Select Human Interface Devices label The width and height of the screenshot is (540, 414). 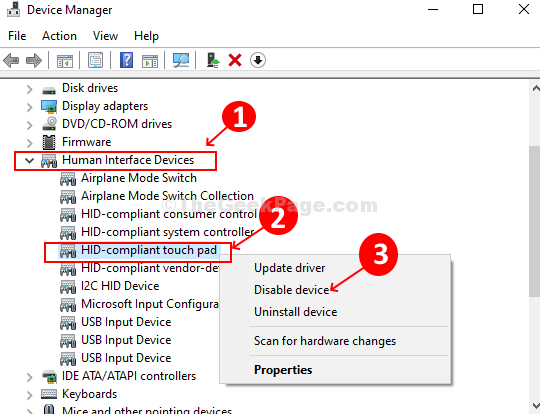coord(128,160)
